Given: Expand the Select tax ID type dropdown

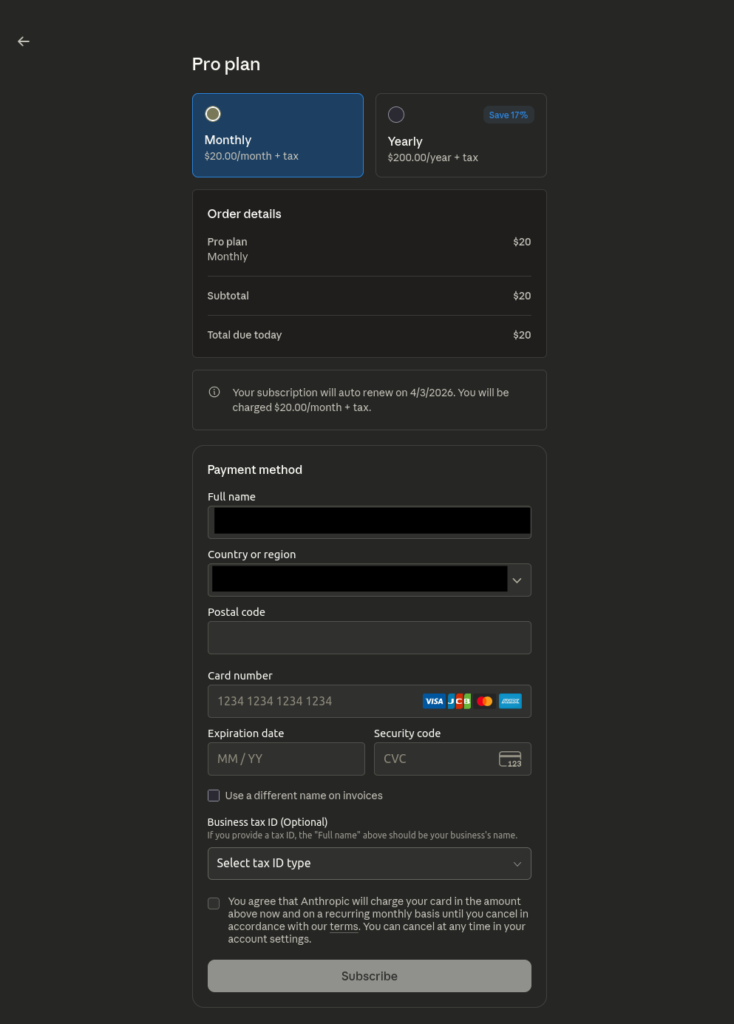Looking at the screenshot, I should click(x=369, y=863).
